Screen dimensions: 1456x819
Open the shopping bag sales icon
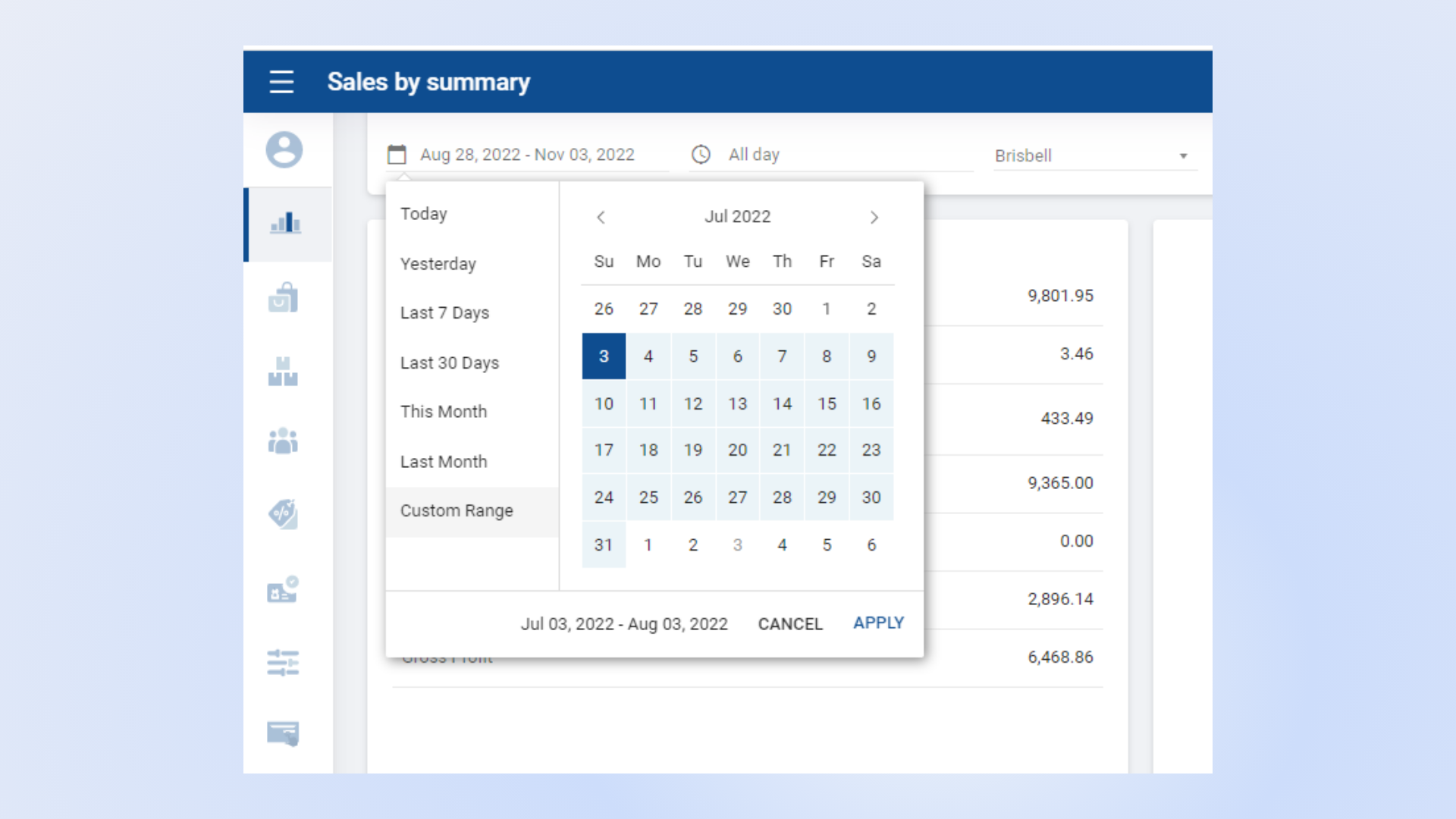[283, 298]
